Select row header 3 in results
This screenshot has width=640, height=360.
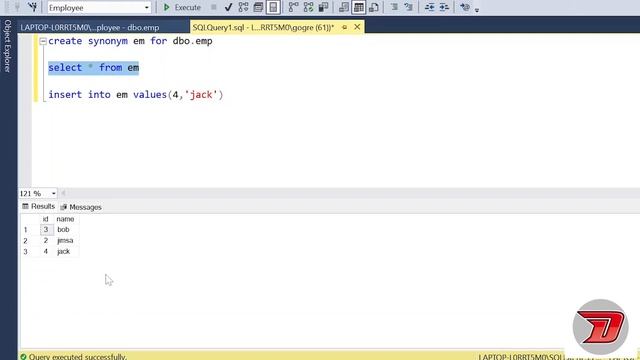25,252
